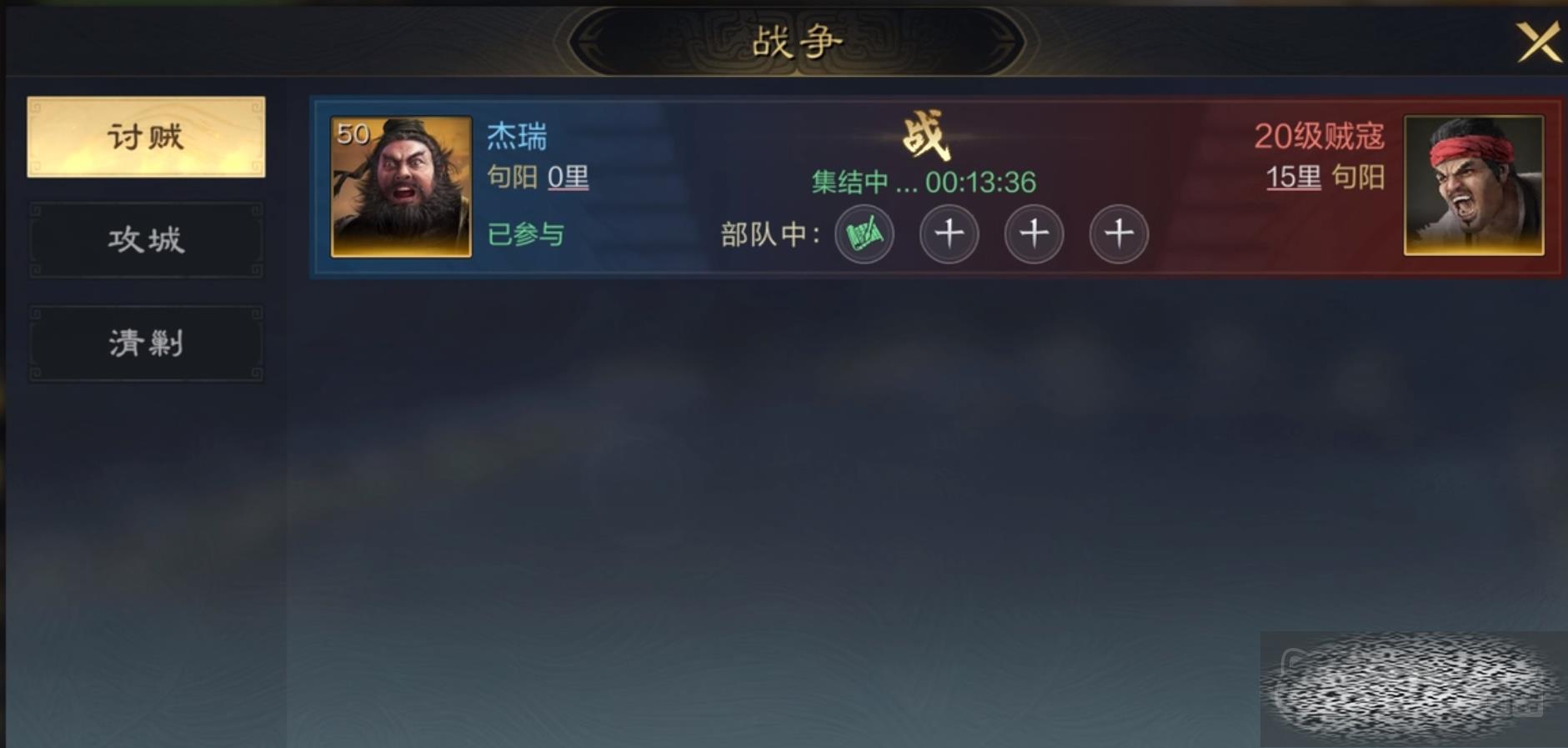The image size is (1568, 748).
Task: Add a troop in the third slot
Action: (x=1034, y=234)
